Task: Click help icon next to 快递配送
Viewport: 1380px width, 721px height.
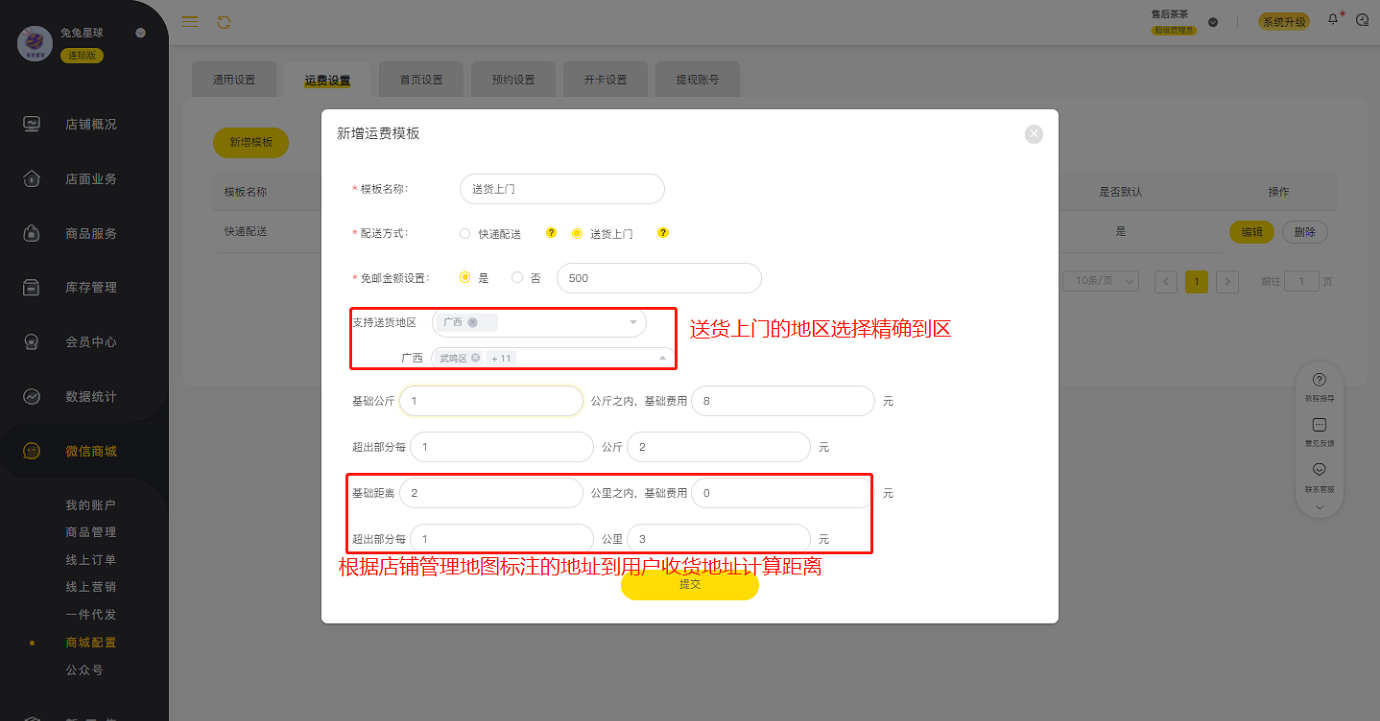Action: pos(550,233)
